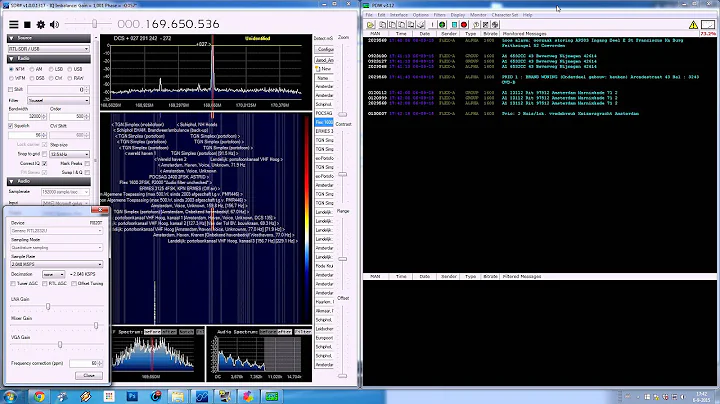
Task: Click PDW cyan square toolbar icon
Action: tap(454, 25)
